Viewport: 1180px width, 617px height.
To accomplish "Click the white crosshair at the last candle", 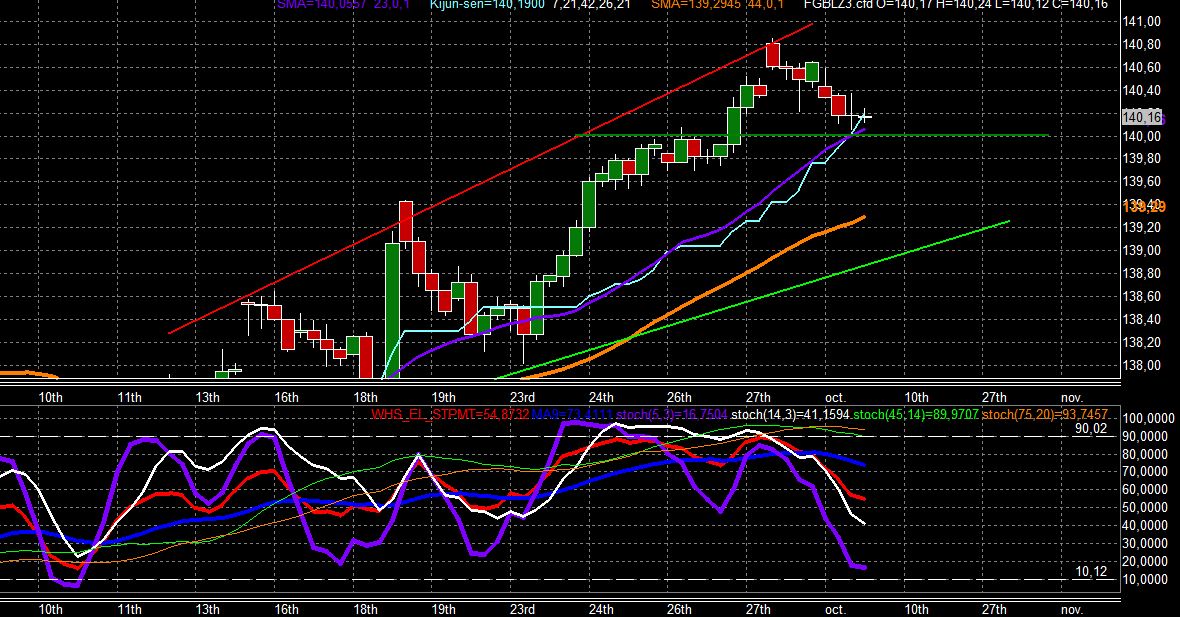I will pyautogui.click(x=865, y=117).
